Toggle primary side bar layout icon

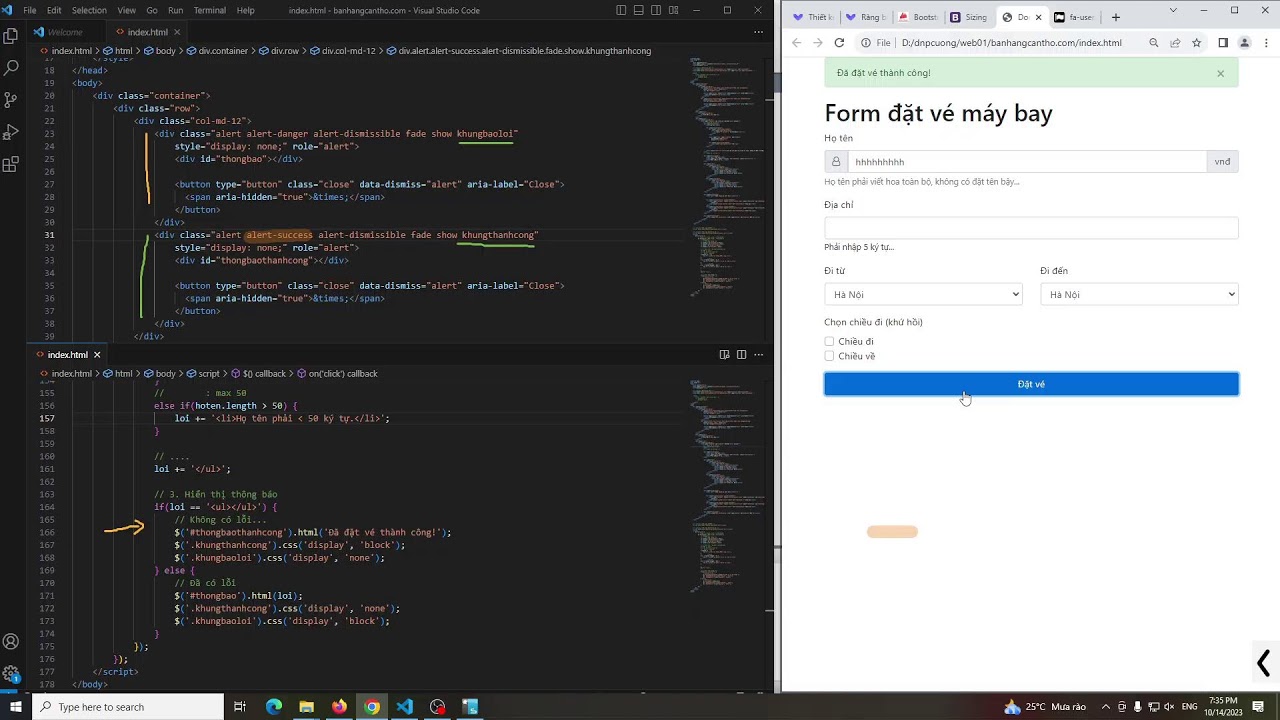(621, 10)
